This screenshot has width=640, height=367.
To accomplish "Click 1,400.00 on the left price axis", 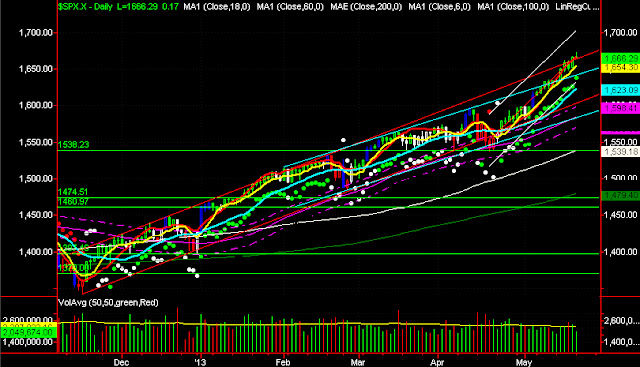I will point(36,251).
